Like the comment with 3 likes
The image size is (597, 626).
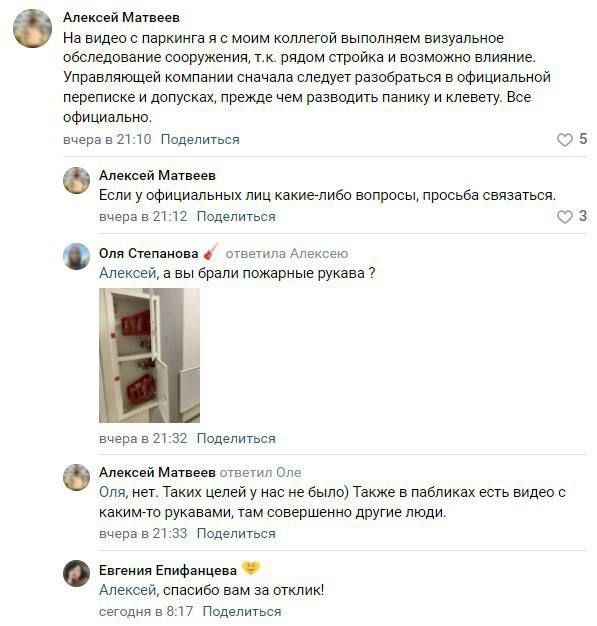(x=564, y=217)
